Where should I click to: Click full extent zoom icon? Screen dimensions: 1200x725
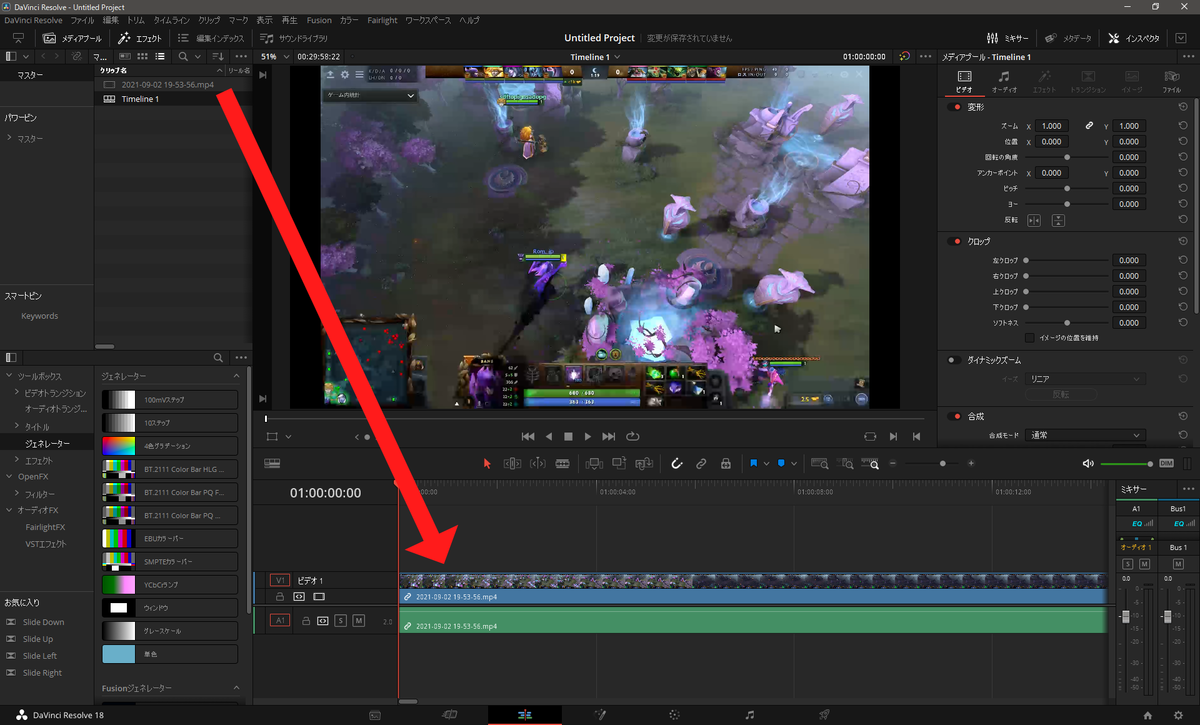pyautogui.click(x=820, y=464)
